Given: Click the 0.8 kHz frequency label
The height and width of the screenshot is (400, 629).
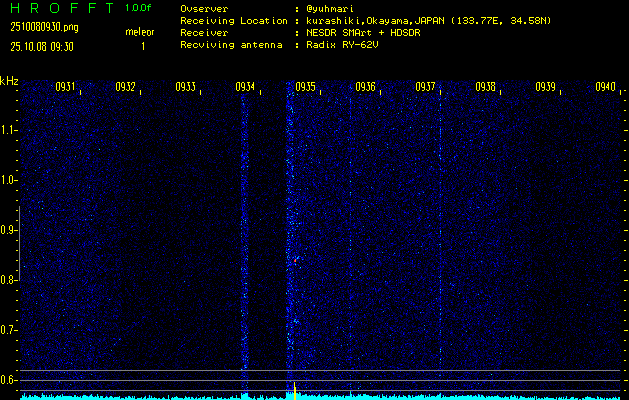Looking at the screenshot, I should click(x=7, y=280).
